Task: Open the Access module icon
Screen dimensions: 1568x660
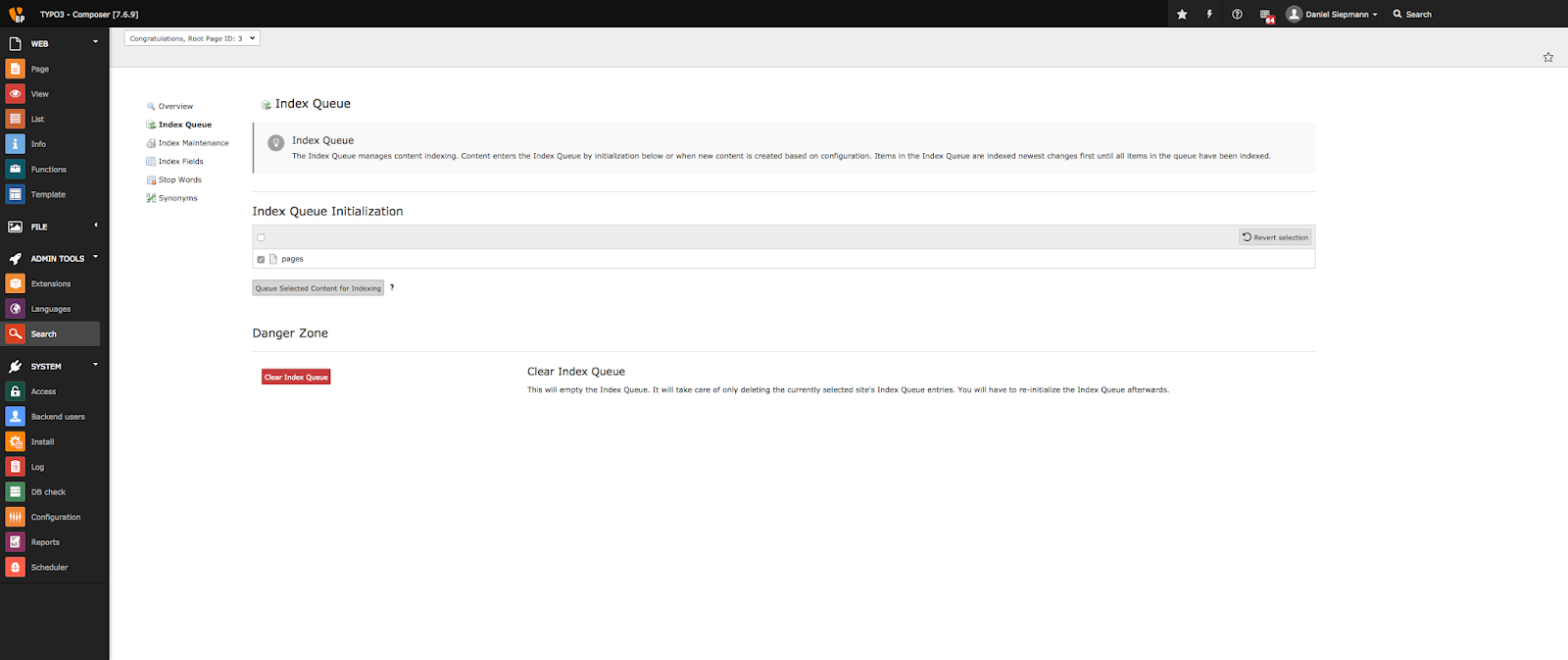Action: pos(15,391)
